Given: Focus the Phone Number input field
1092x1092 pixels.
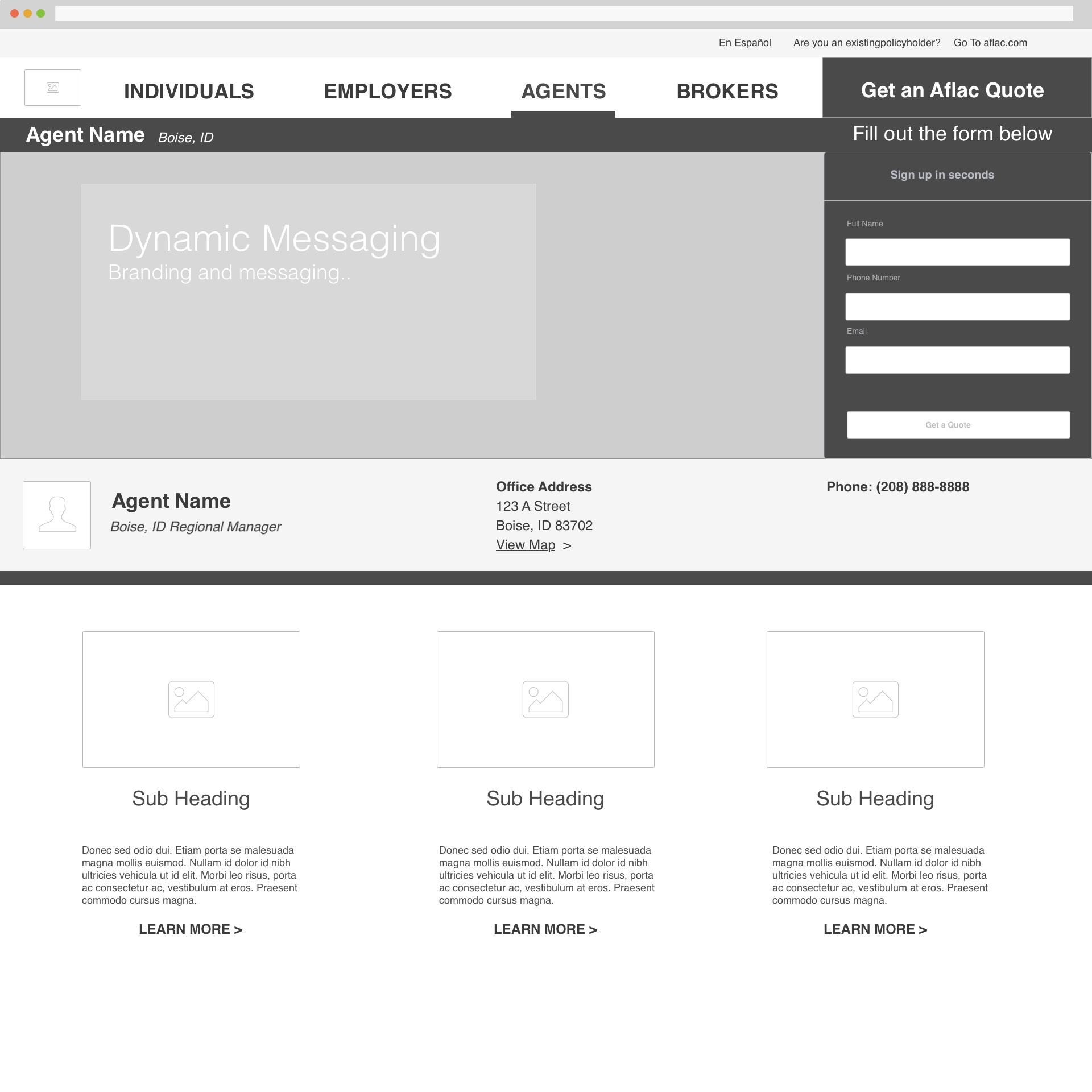Looking at the screenshot, I should 957,307.
